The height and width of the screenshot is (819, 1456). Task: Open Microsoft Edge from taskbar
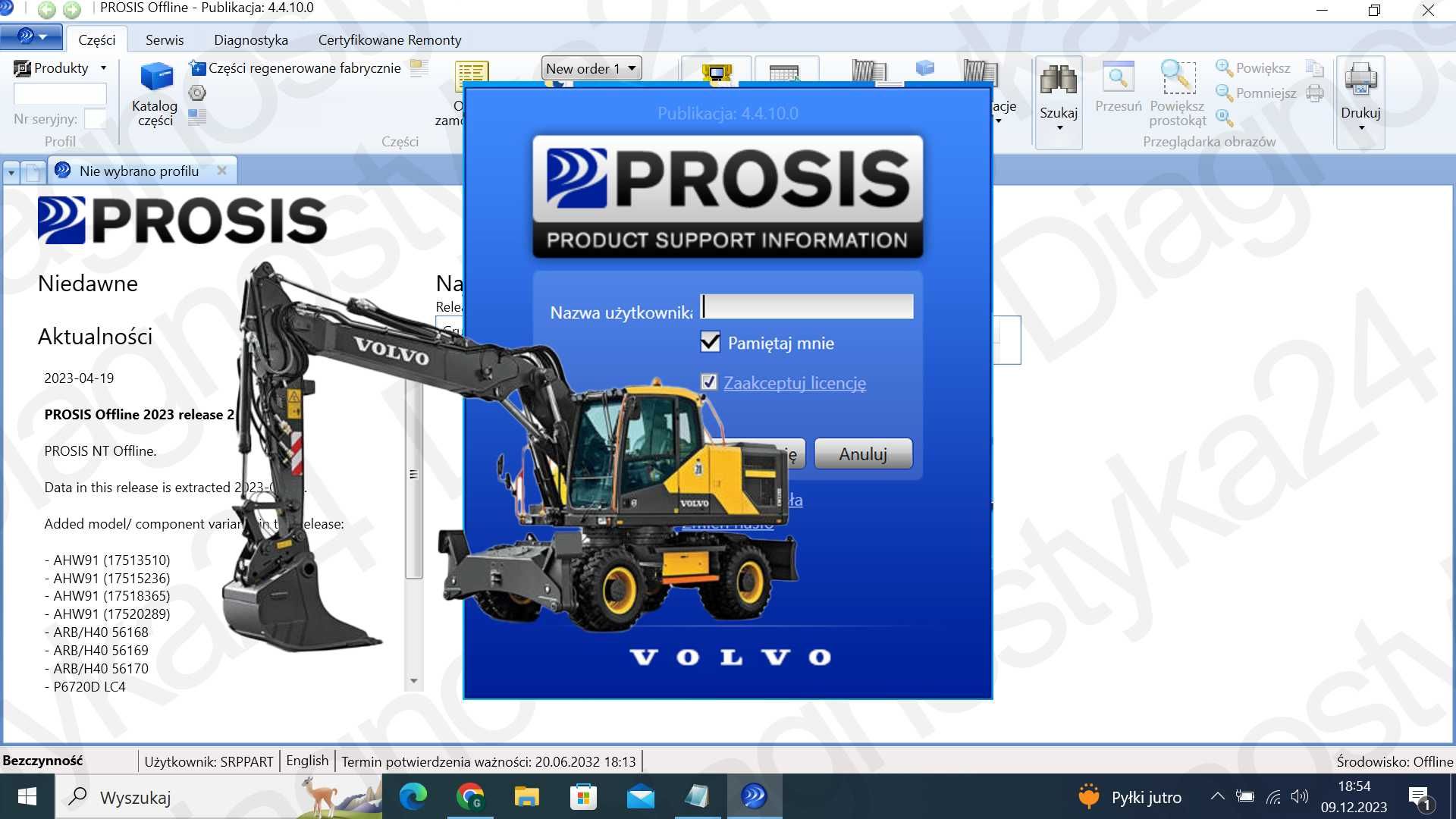click(x=413, y=796)
